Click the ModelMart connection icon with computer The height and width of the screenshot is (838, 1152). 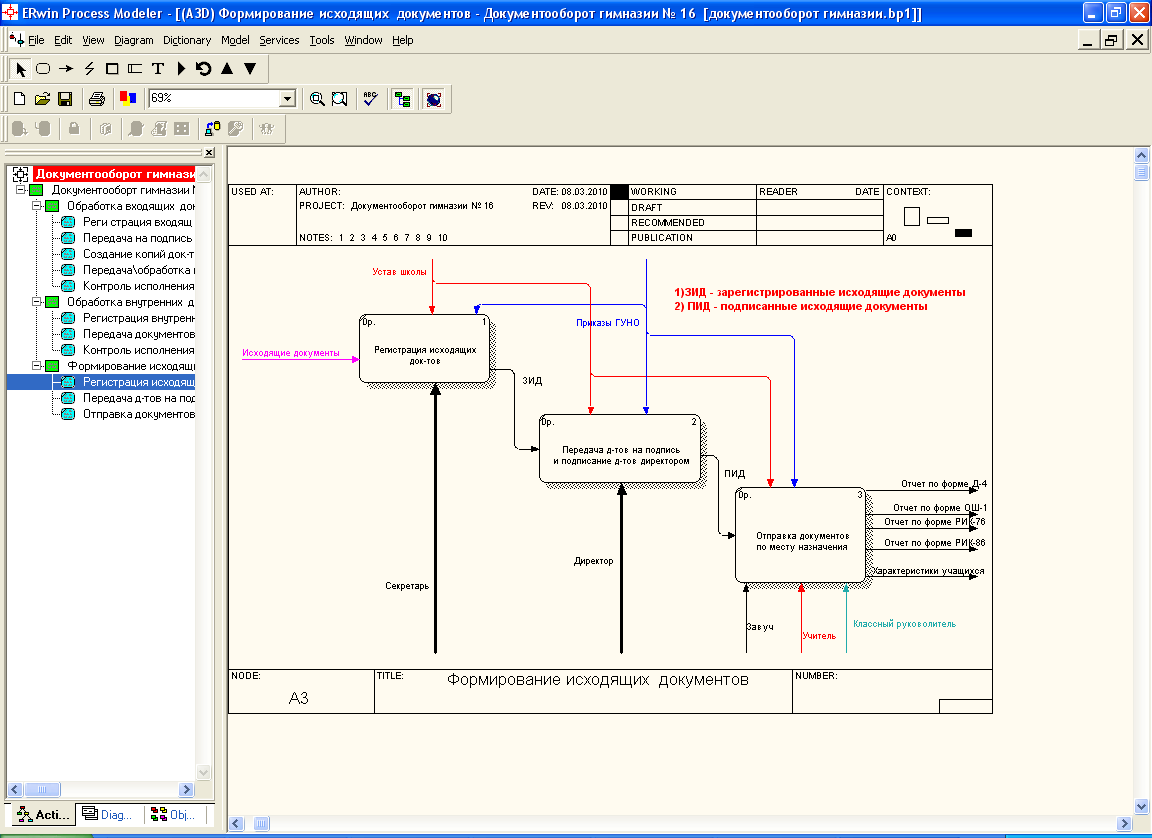212,129
